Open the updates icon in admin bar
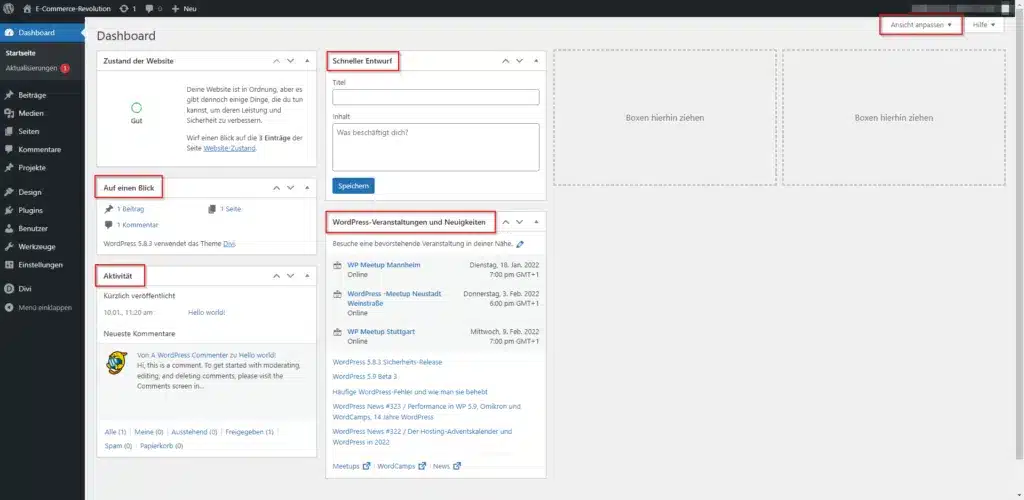 [129, 8]
